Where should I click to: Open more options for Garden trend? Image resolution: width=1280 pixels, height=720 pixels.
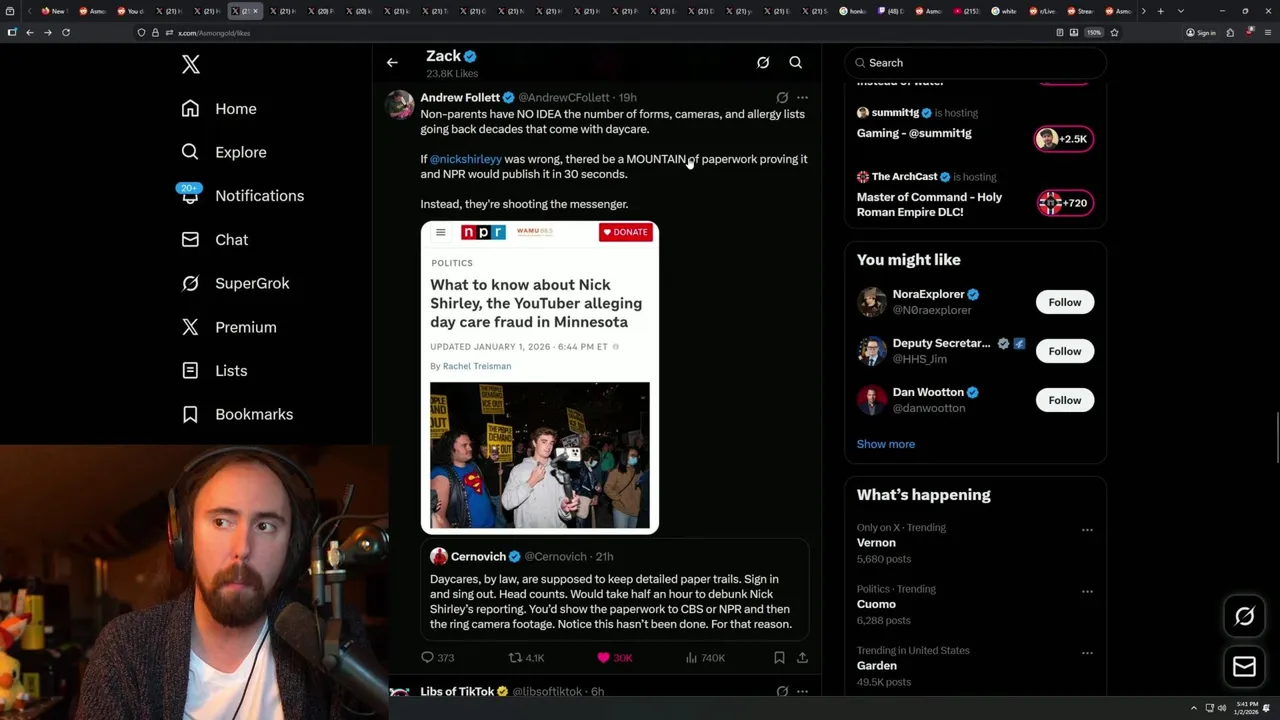pos(1087,653)
